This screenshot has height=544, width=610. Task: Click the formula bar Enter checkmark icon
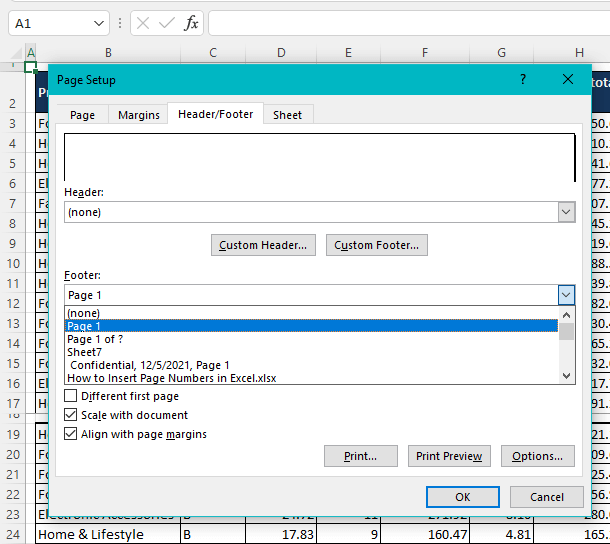pos(167,24)
